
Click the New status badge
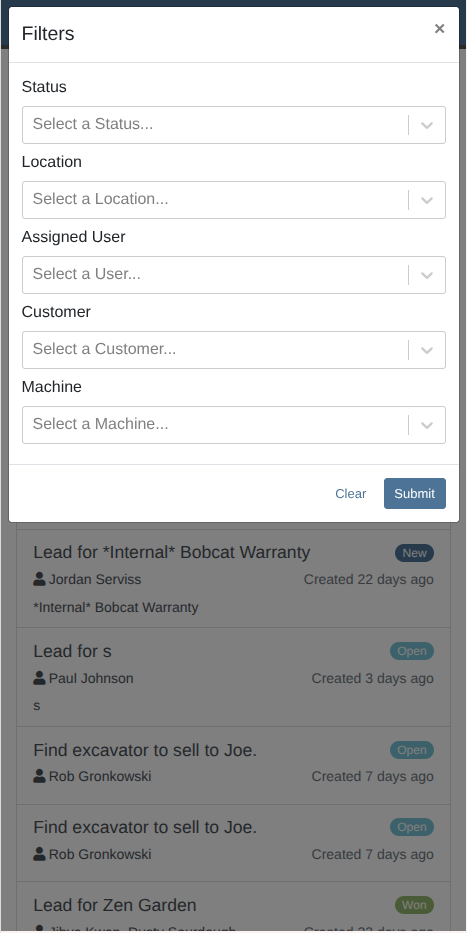click(x=415, y=553)
